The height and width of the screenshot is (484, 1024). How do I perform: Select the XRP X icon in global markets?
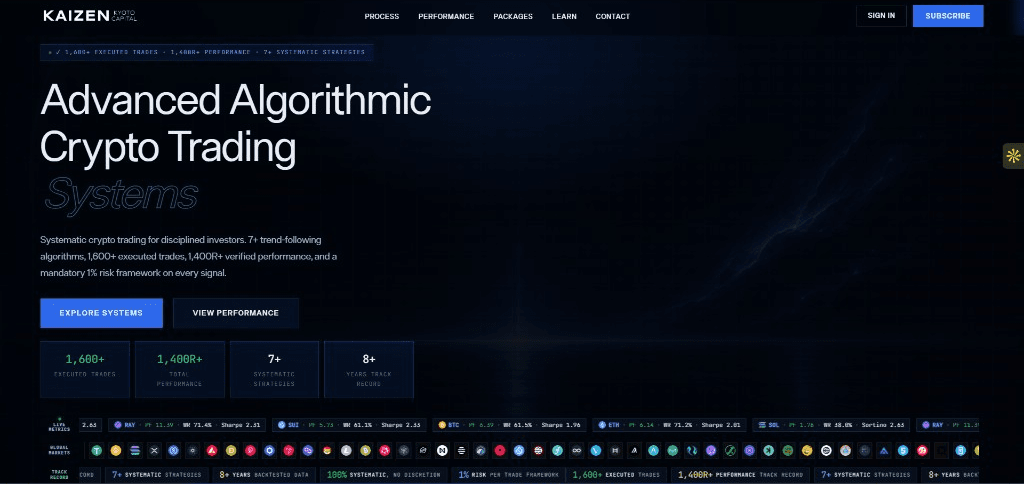[154, 450]
